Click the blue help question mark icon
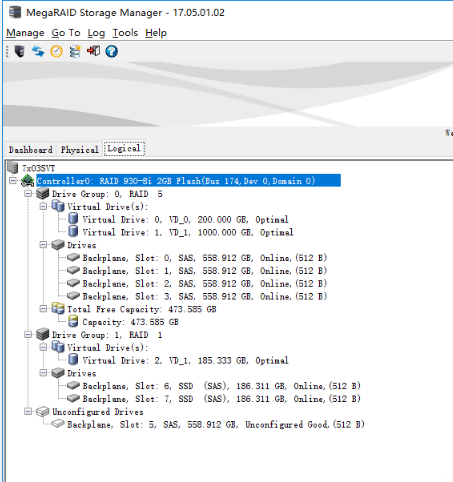The image size is (453, 482). (x=111, y=51)
